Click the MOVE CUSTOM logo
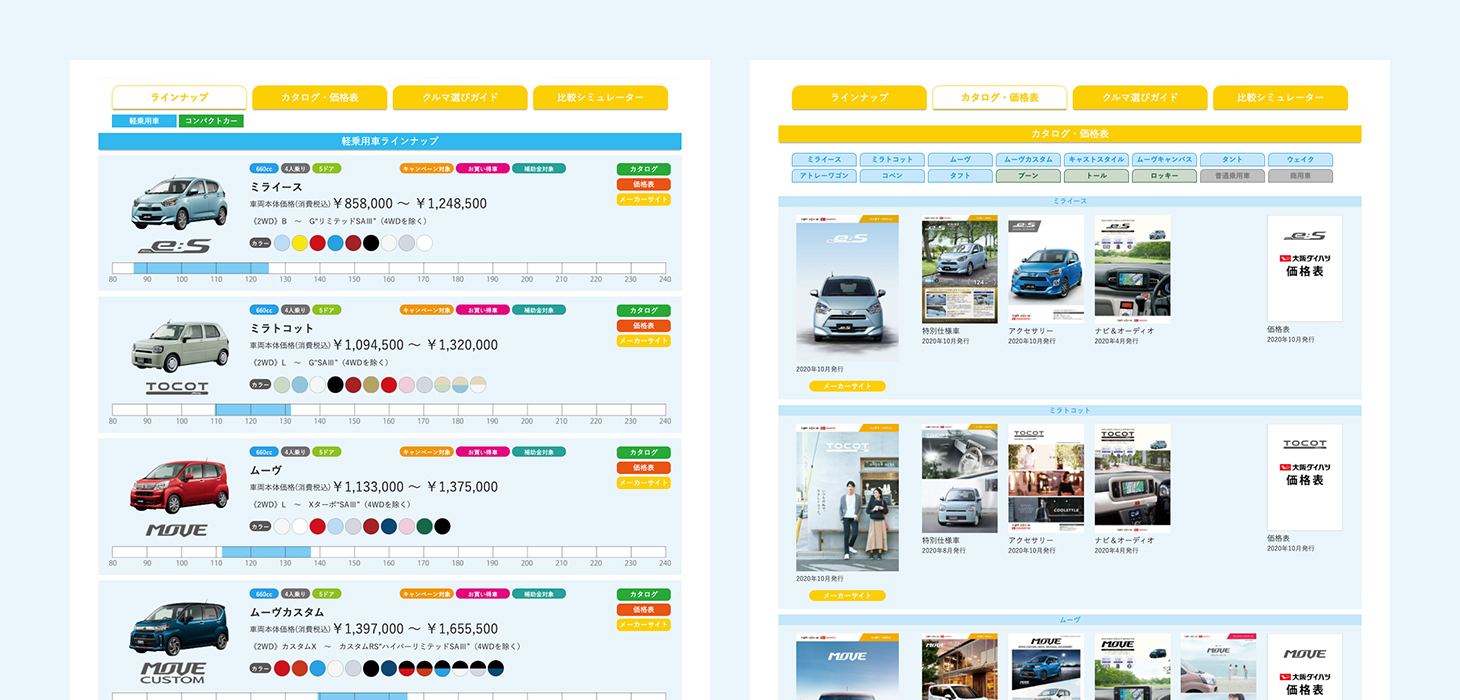 [x=173, y=672]
